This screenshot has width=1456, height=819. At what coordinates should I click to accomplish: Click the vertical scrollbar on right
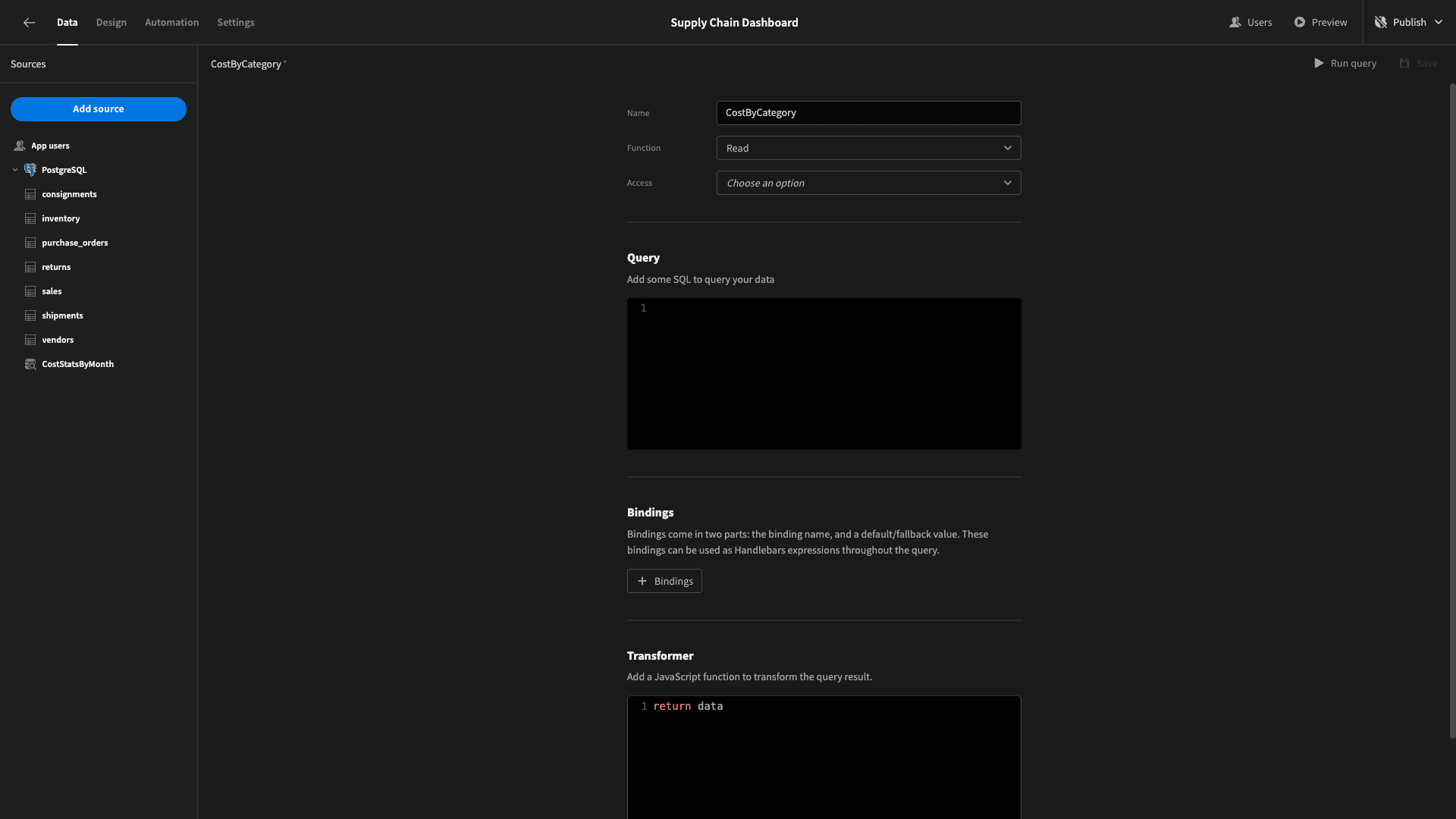[x=1452, y=409]
